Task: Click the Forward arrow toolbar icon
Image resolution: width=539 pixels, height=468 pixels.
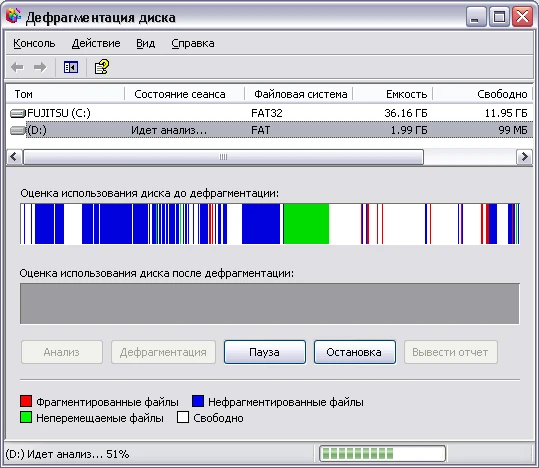Action: pos(40,67)
